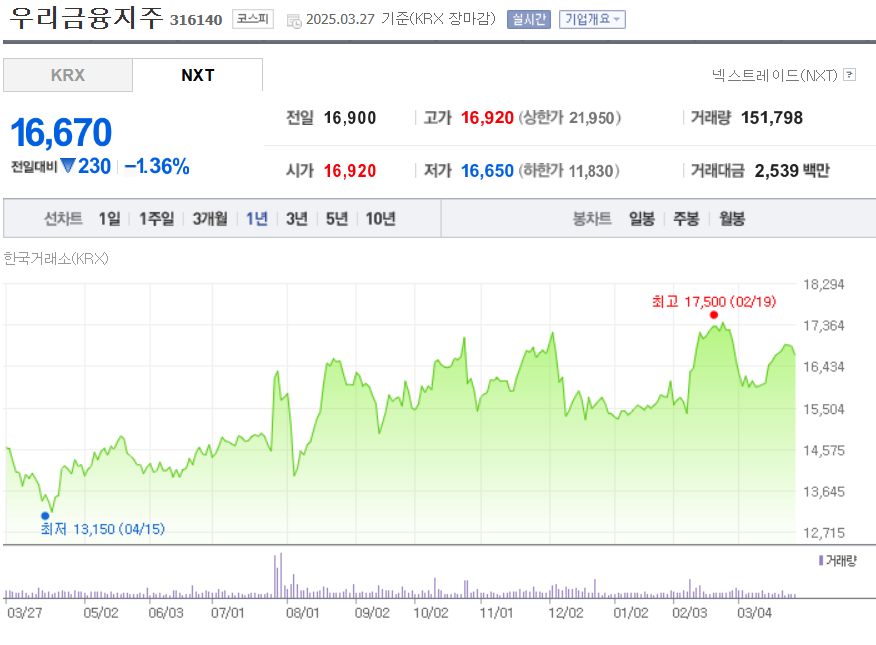Click the 08/01 date axis label
The image size is (876, 645).
pos(302,613)
